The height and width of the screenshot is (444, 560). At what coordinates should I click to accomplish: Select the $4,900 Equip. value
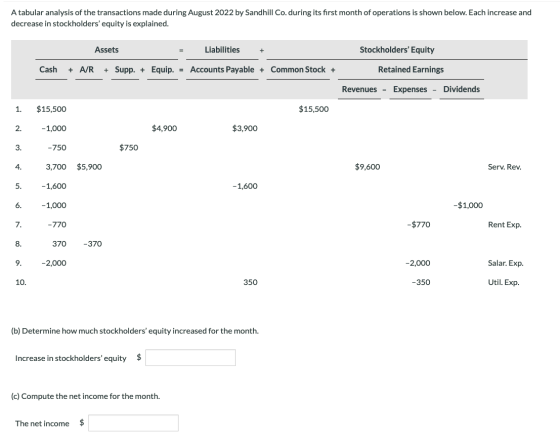point(164,128)
